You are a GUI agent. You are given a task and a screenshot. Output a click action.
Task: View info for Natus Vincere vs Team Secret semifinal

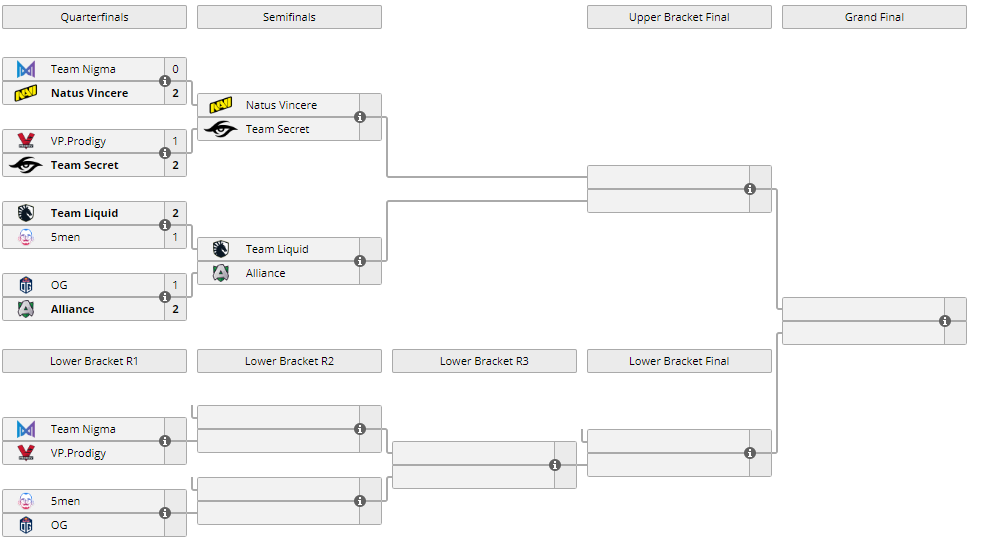(360, 117)
